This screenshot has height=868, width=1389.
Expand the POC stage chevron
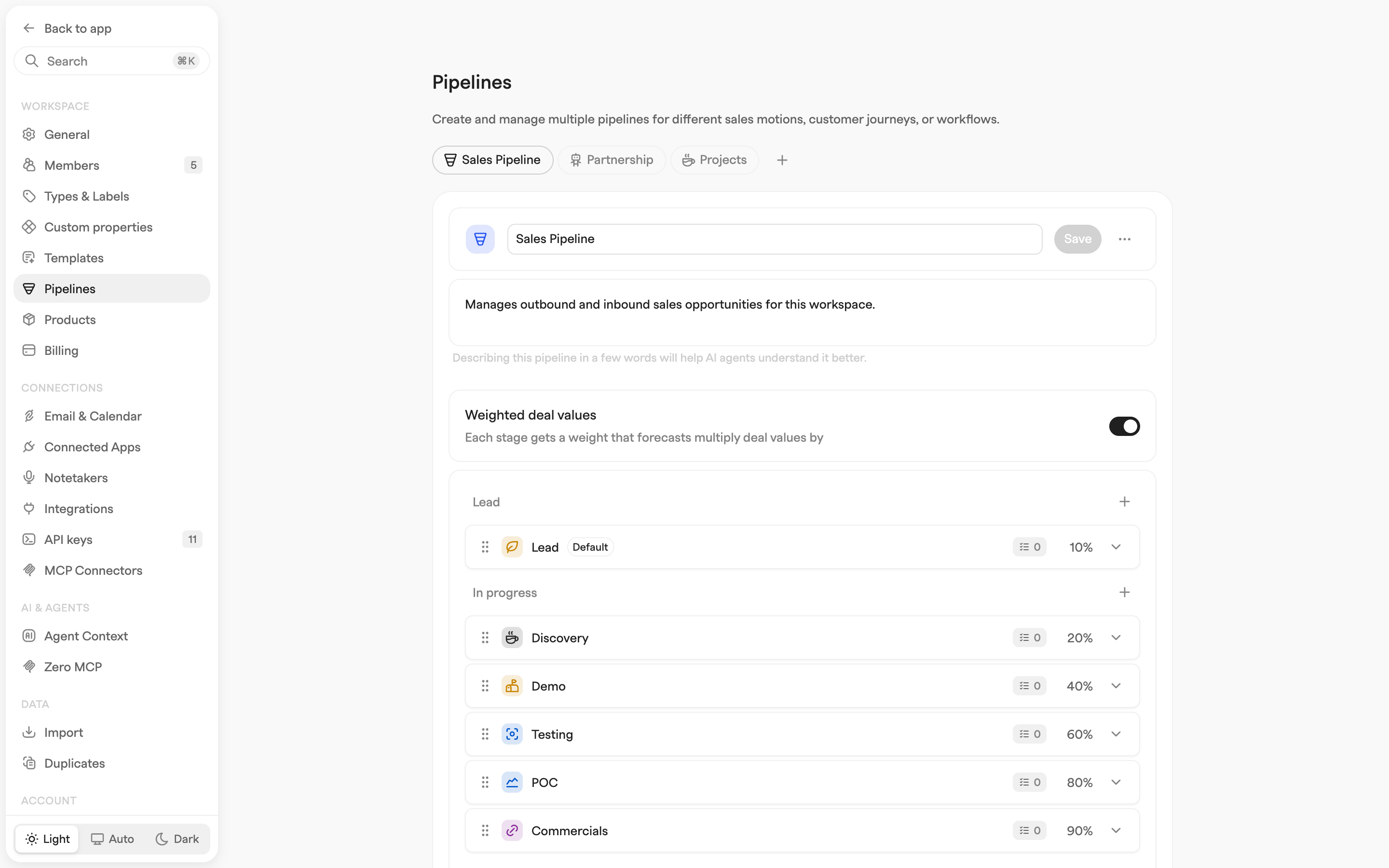[x=1116, y=783]
